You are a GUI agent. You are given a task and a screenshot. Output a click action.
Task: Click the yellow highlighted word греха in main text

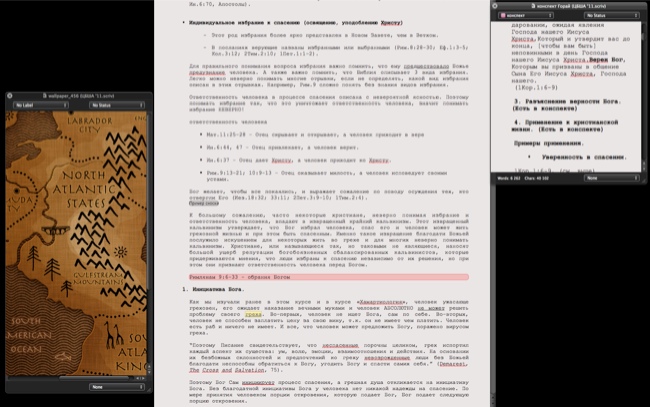253,315
